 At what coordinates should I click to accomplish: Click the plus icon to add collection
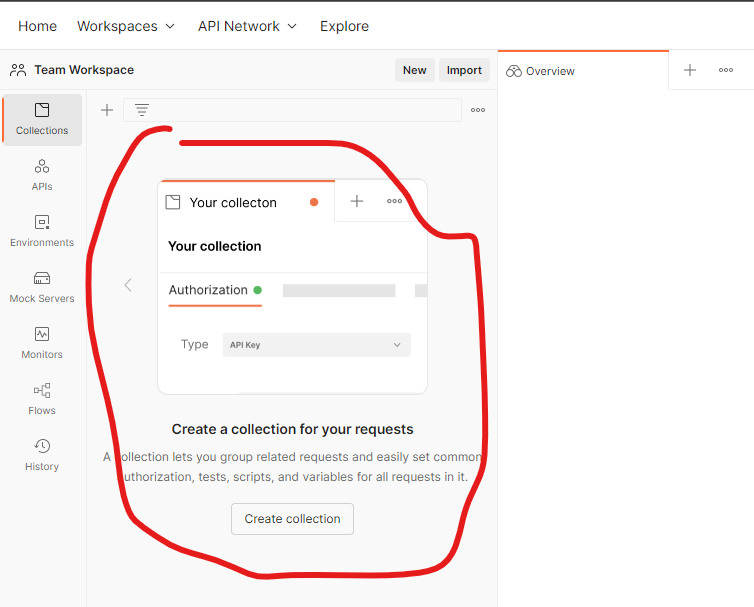107,110
